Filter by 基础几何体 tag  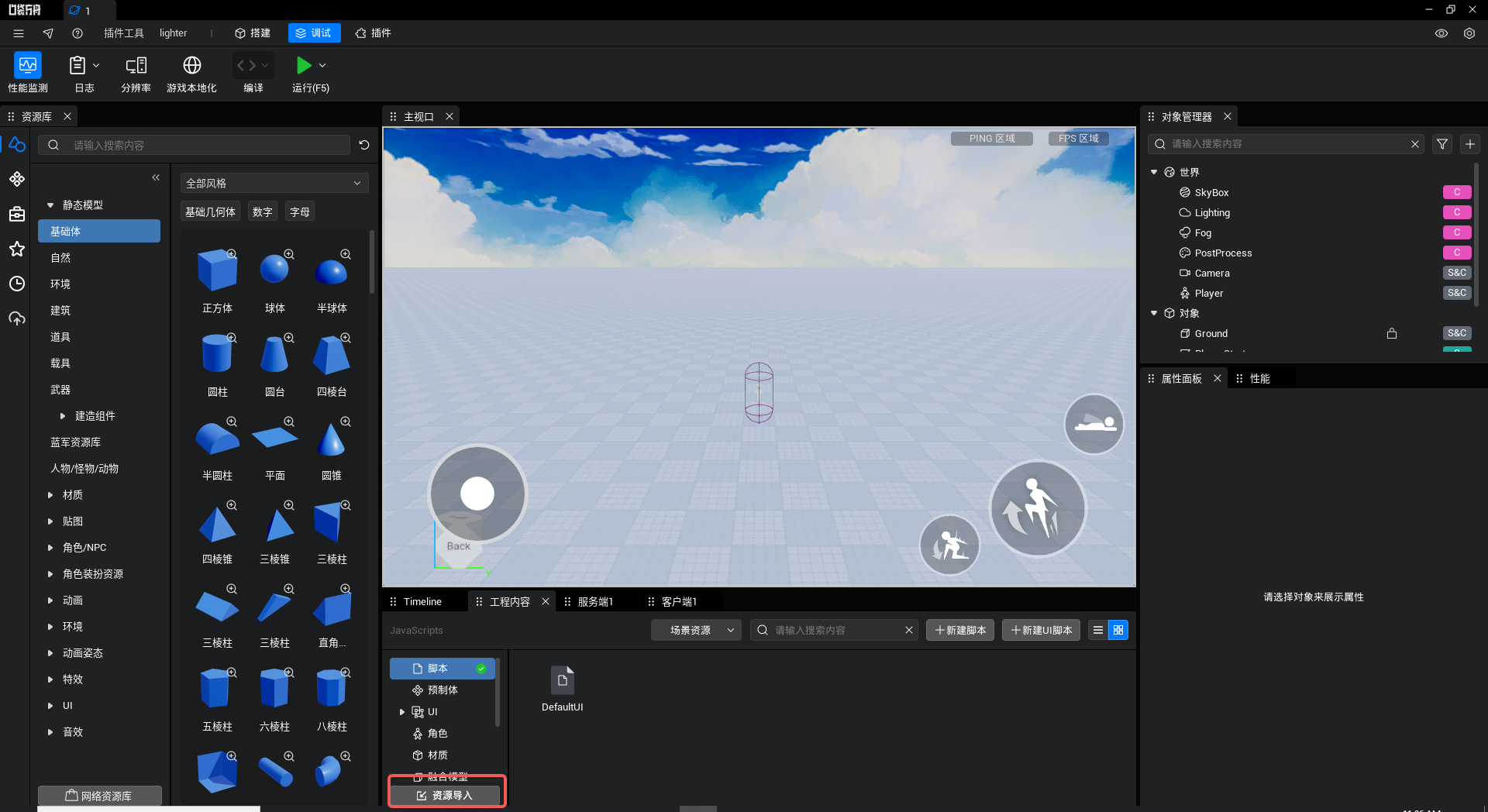[x=210, y=212]
